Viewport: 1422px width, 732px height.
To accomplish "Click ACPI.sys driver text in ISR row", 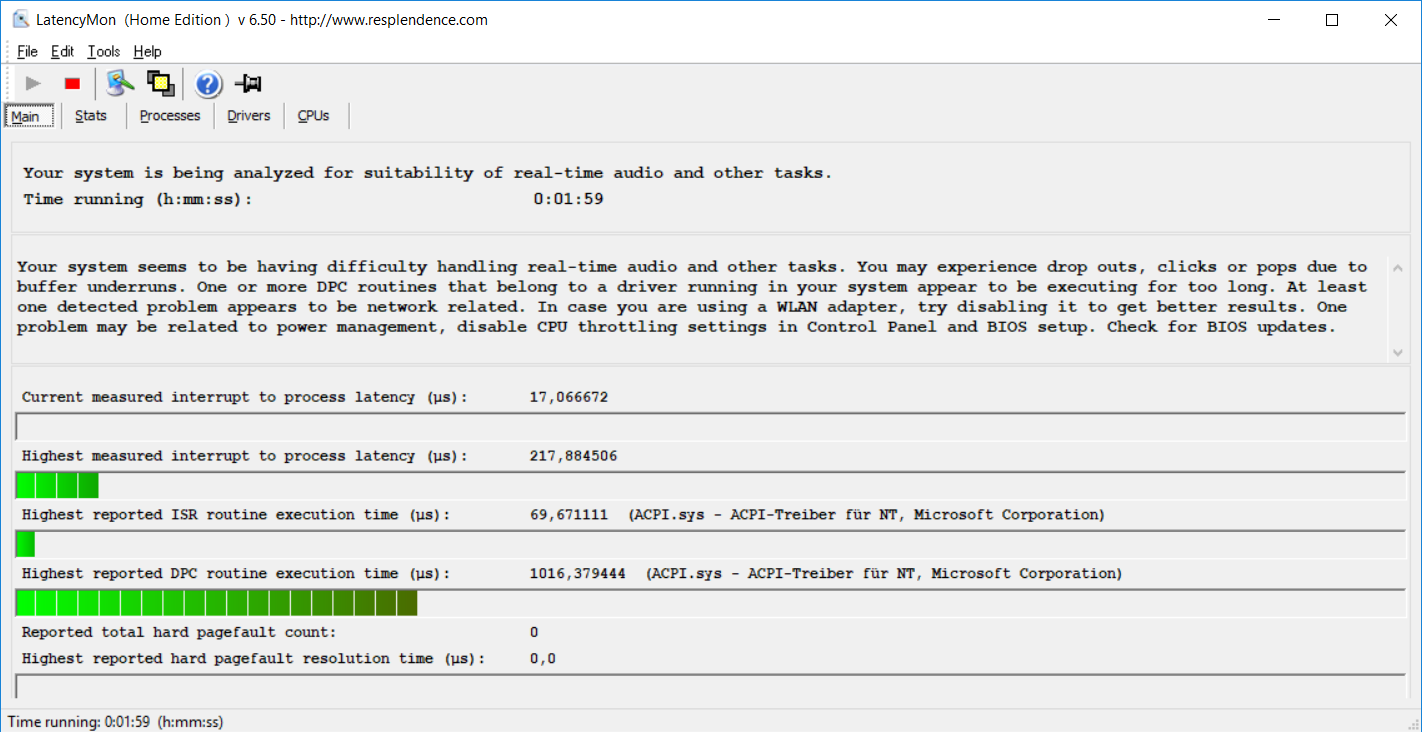I will (867, 515).
